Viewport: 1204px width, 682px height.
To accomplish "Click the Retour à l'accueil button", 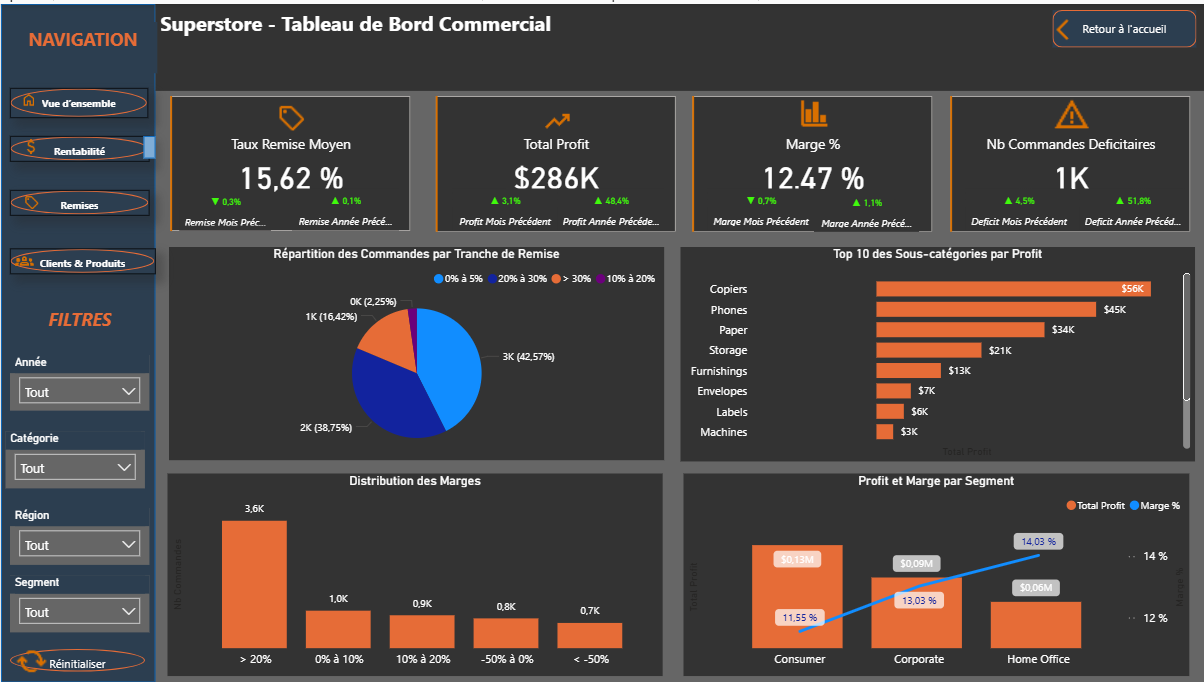I will 1124,30.
